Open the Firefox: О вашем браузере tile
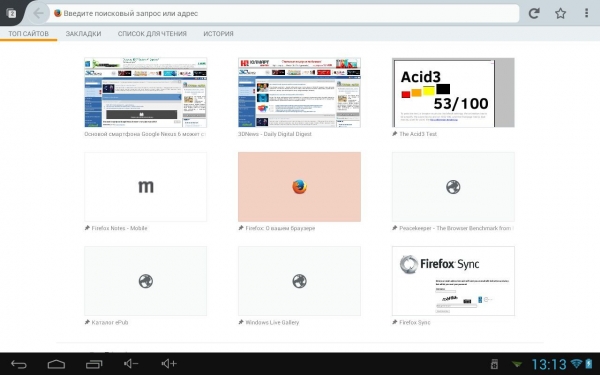Screen dimensions: 600x375 (x=299, y=187)
